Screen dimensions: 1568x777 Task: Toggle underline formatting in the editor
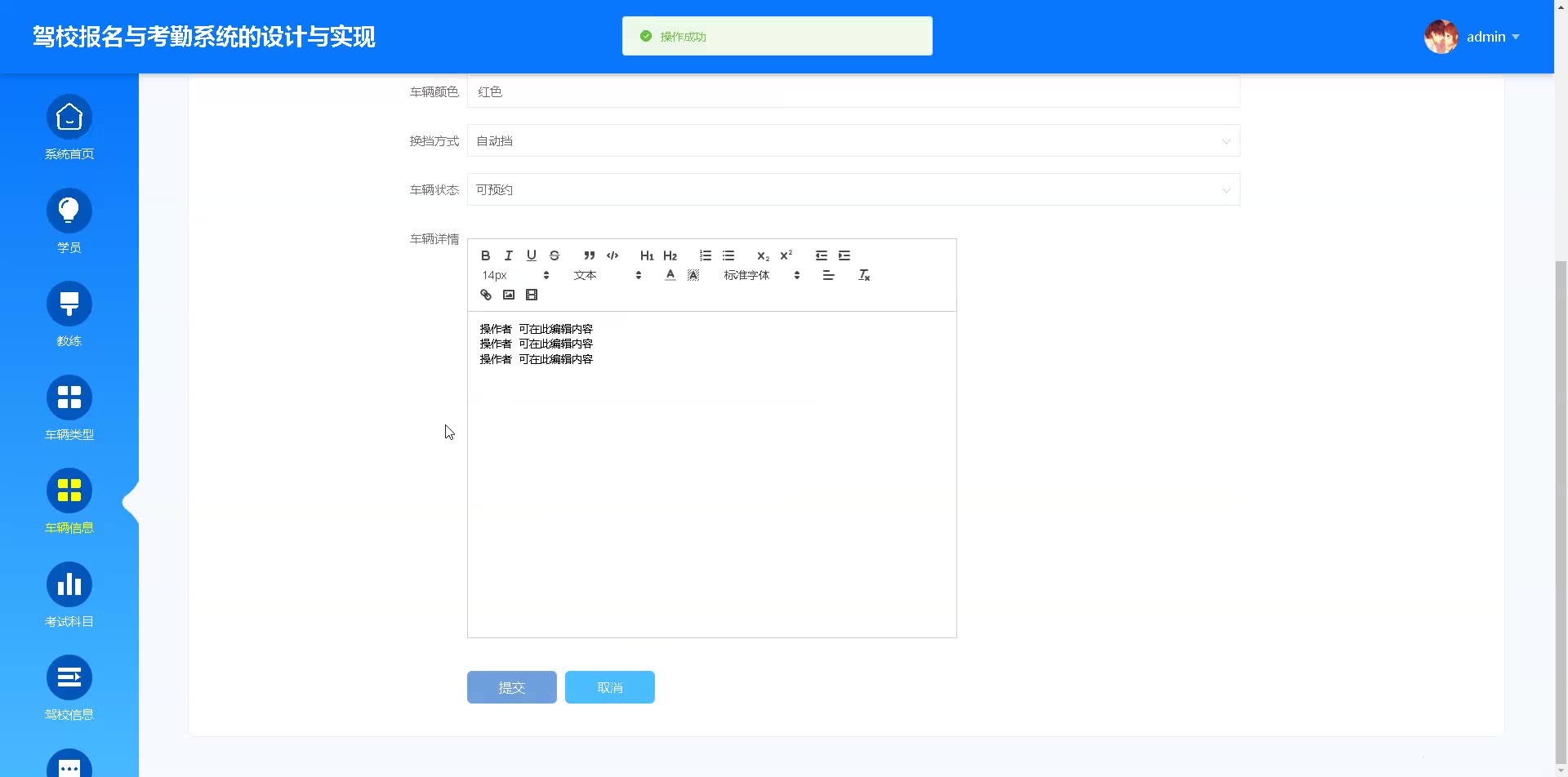point(532,255)
